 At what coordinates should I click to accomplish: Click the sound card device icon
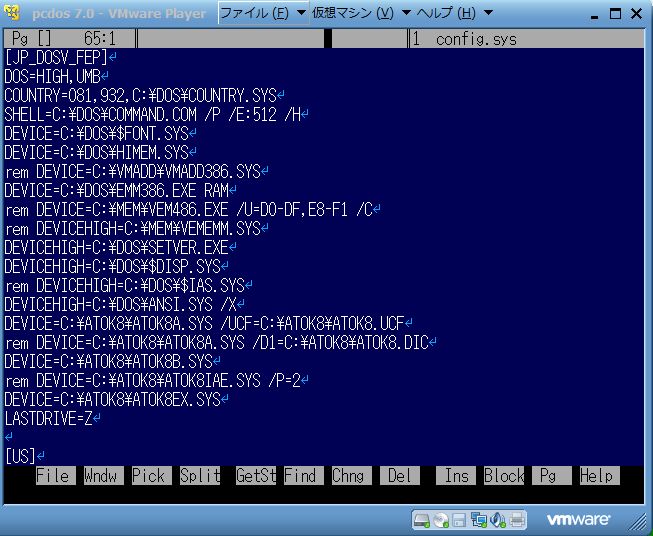coord(497,520)
